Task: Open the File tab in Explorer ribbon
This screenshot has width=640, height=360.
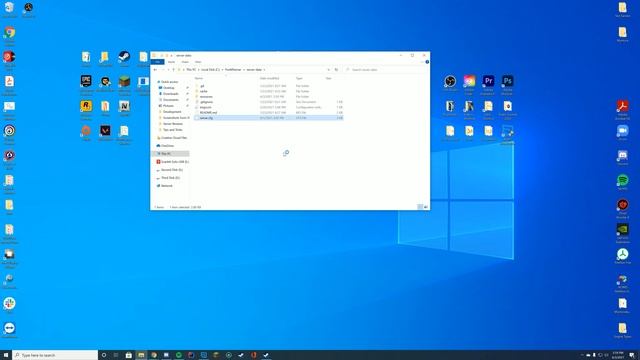Action: click(158, 62)
